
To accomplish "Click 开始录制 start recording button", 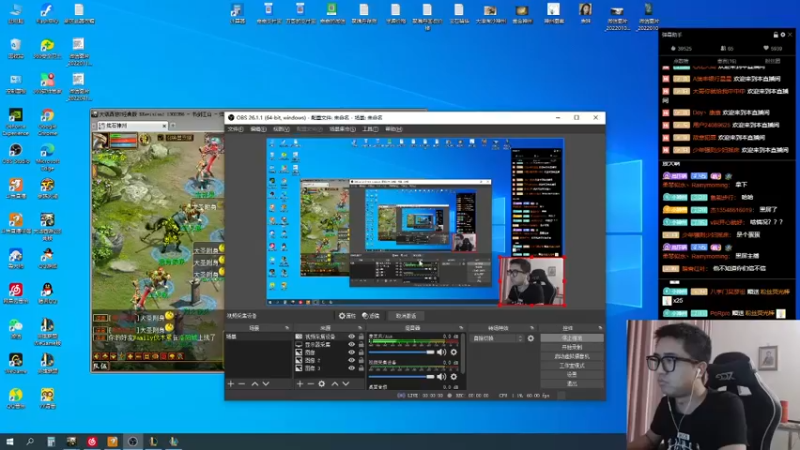I will tap(572, 347).
